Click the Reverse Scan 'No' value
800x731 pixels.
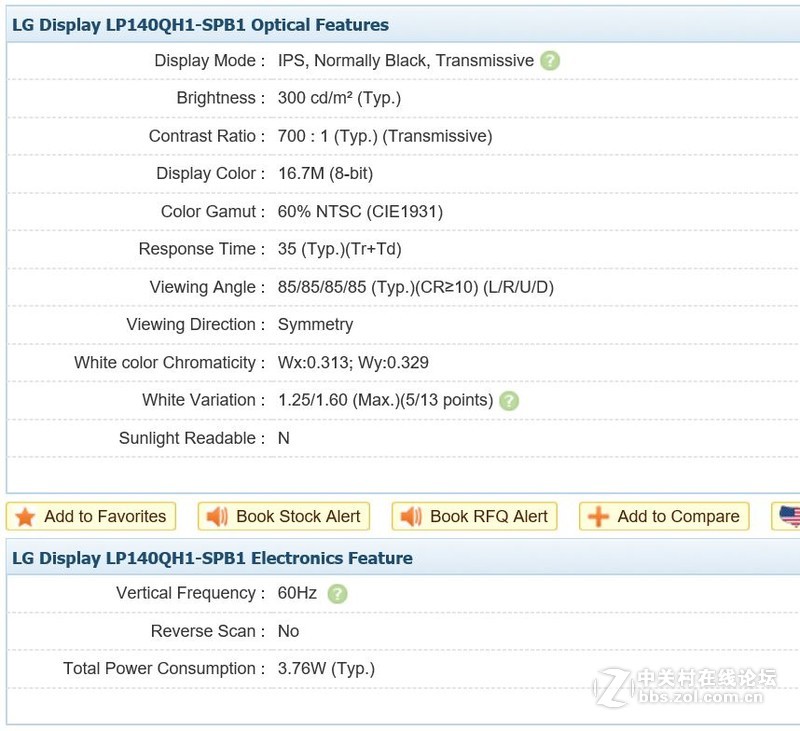point(288,631)
